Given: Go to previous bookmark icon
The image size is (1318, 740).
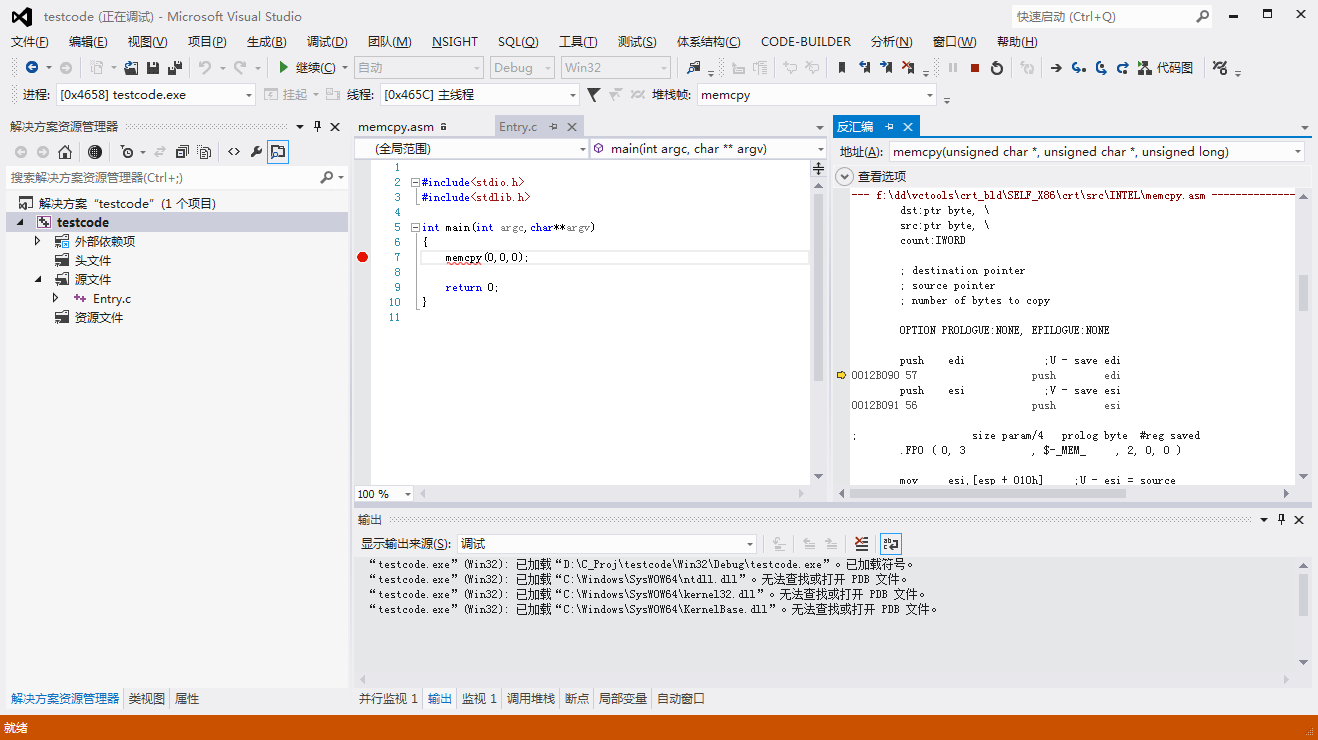Looking at the screenshot, I should click(x=864, y=67).
